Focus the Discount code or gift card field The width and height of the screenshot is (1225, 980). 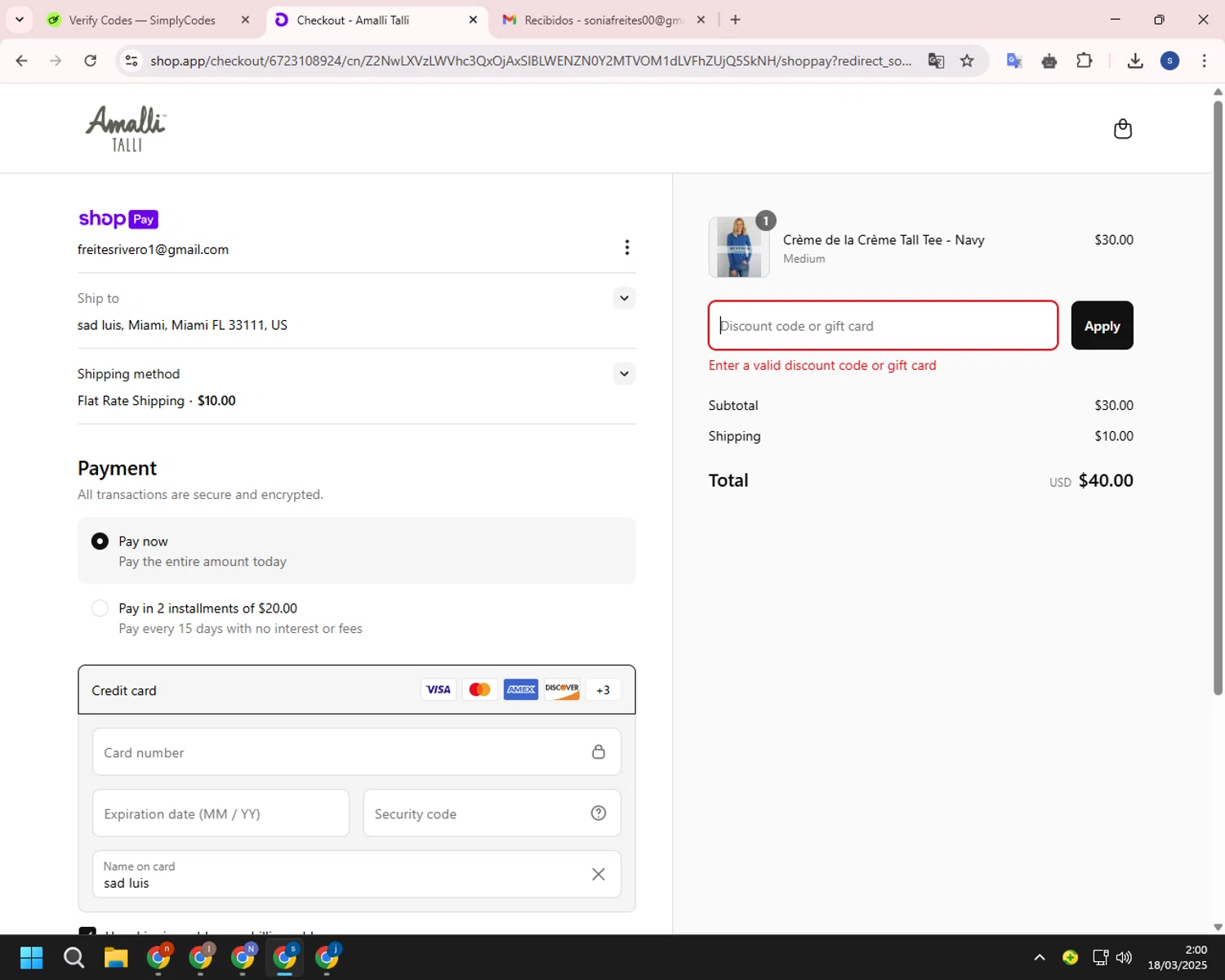coord(883,326)
